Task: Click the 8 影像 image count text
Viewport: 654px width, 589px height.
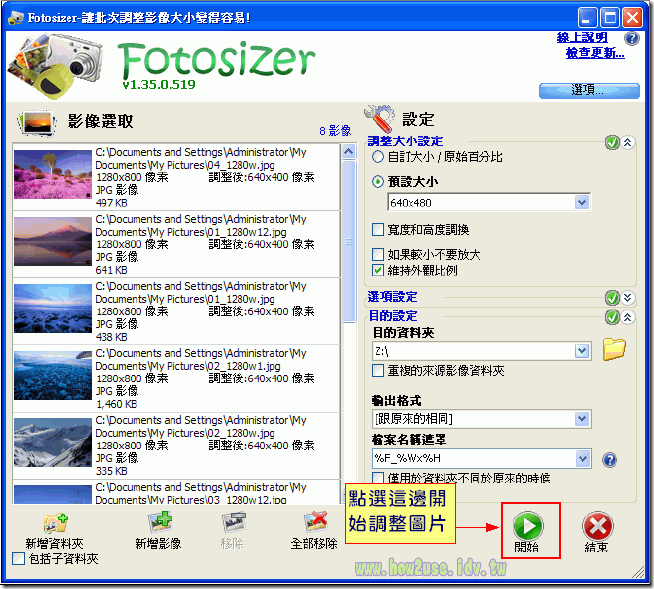Action: pos(335,131)
